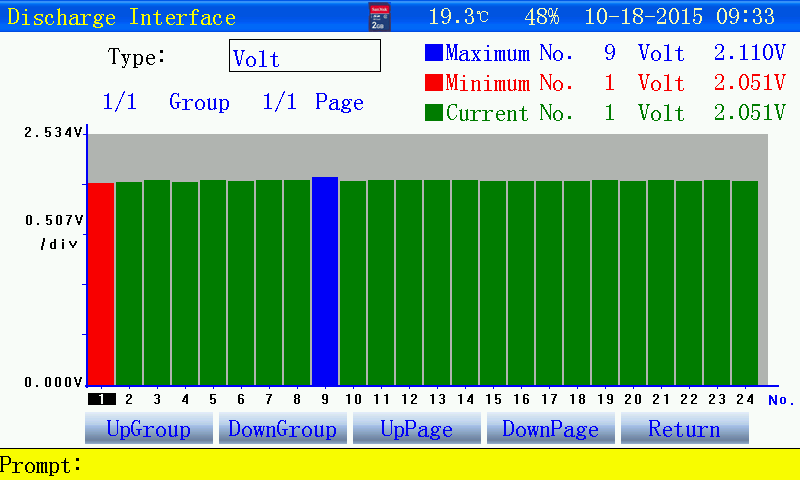Click the 1/1 Group indicator
Screen dimensions: 800x480
pos(166,102)
